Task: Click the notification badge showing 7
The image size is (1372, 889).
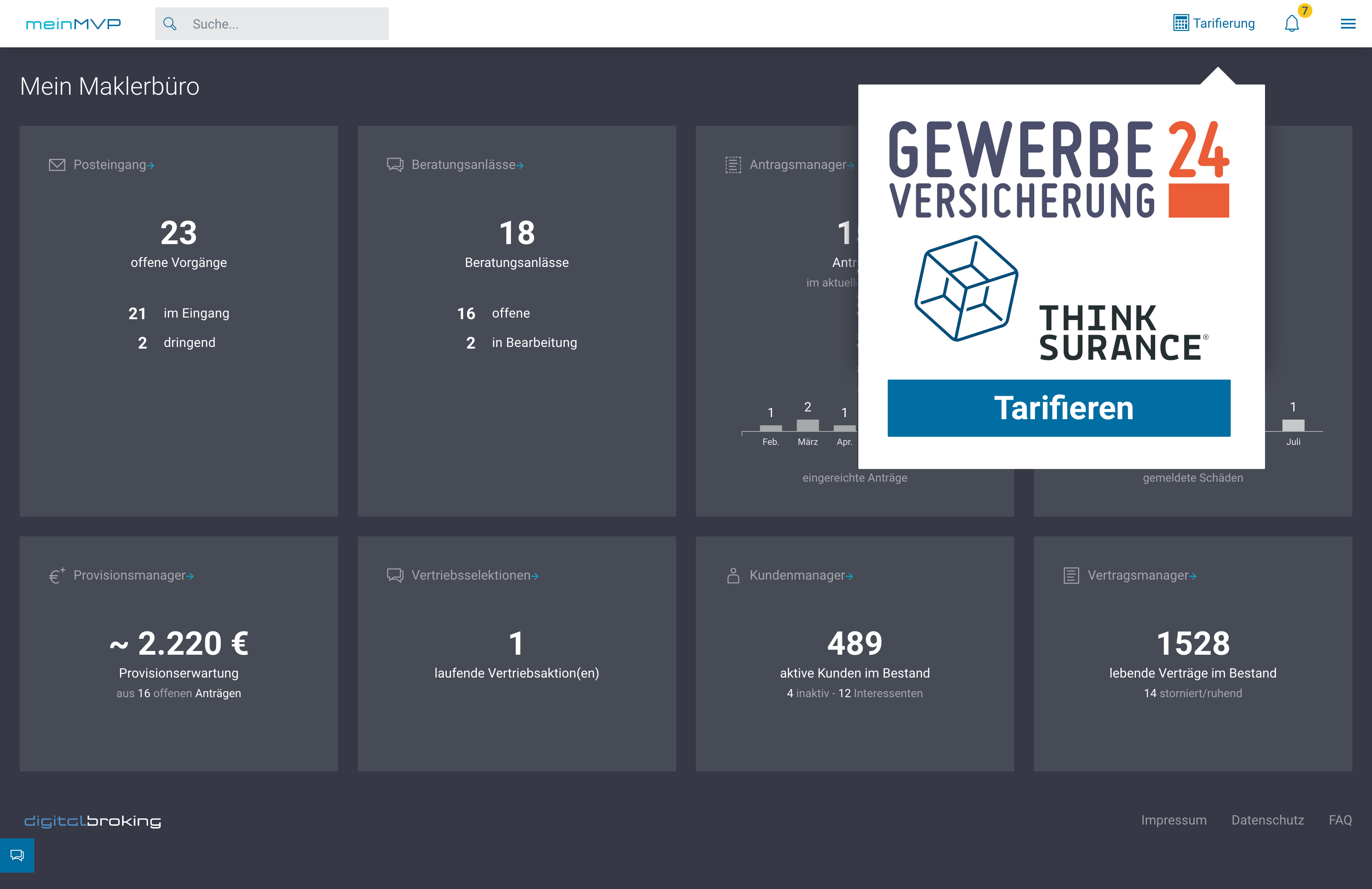Action: coord(1305,10)
